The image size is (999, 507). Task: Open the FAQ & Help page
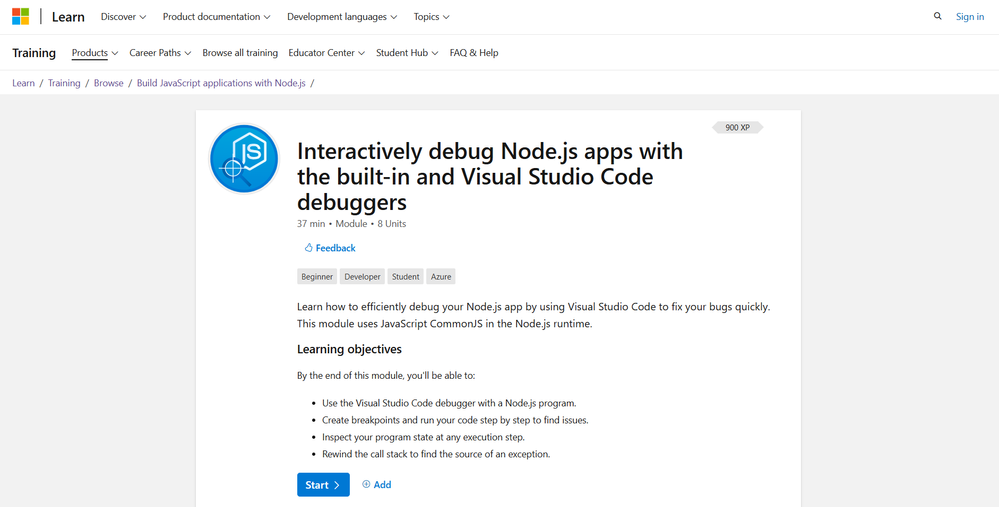point(474,53)
